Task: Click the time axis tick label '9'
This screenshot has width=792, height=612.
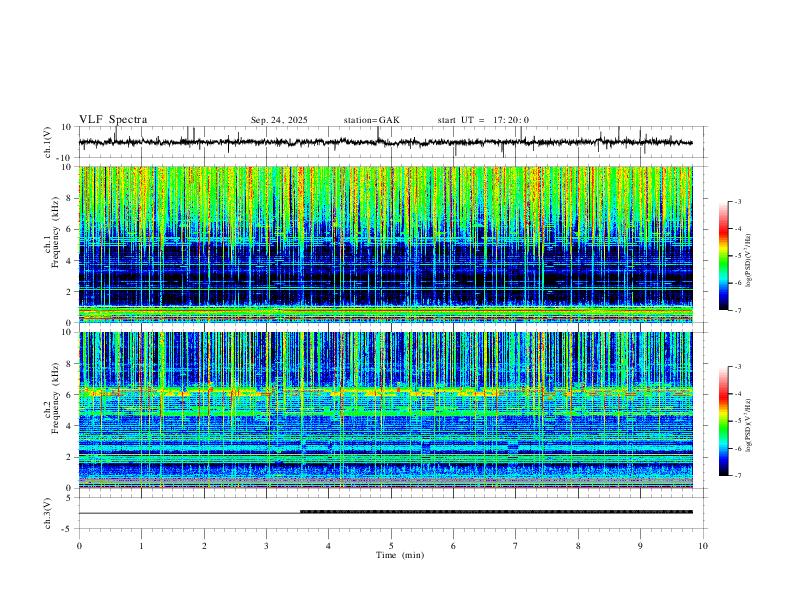Action: pos(640,546)
